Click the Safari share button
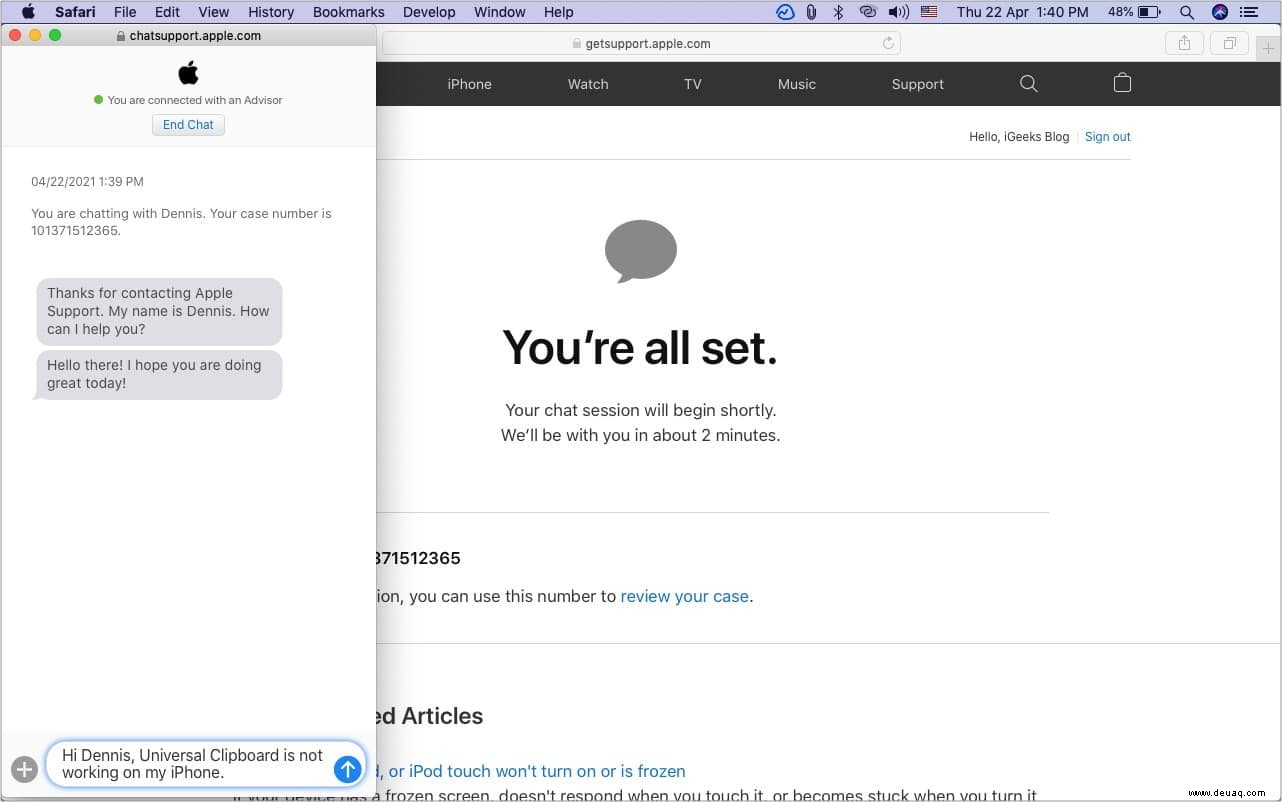This screenshot has width=1282, height=802. click(1184, 43)
